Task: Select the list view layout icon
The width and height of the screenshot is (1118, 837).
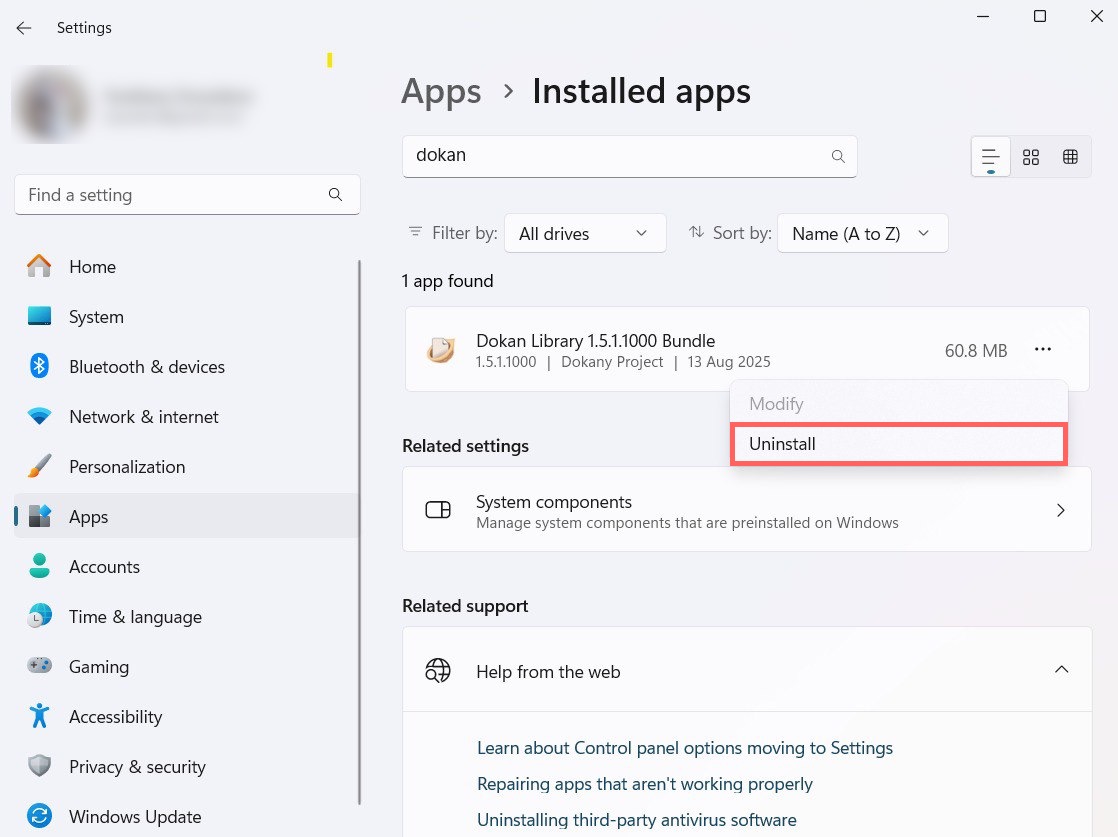Action: tap(990, 157)
